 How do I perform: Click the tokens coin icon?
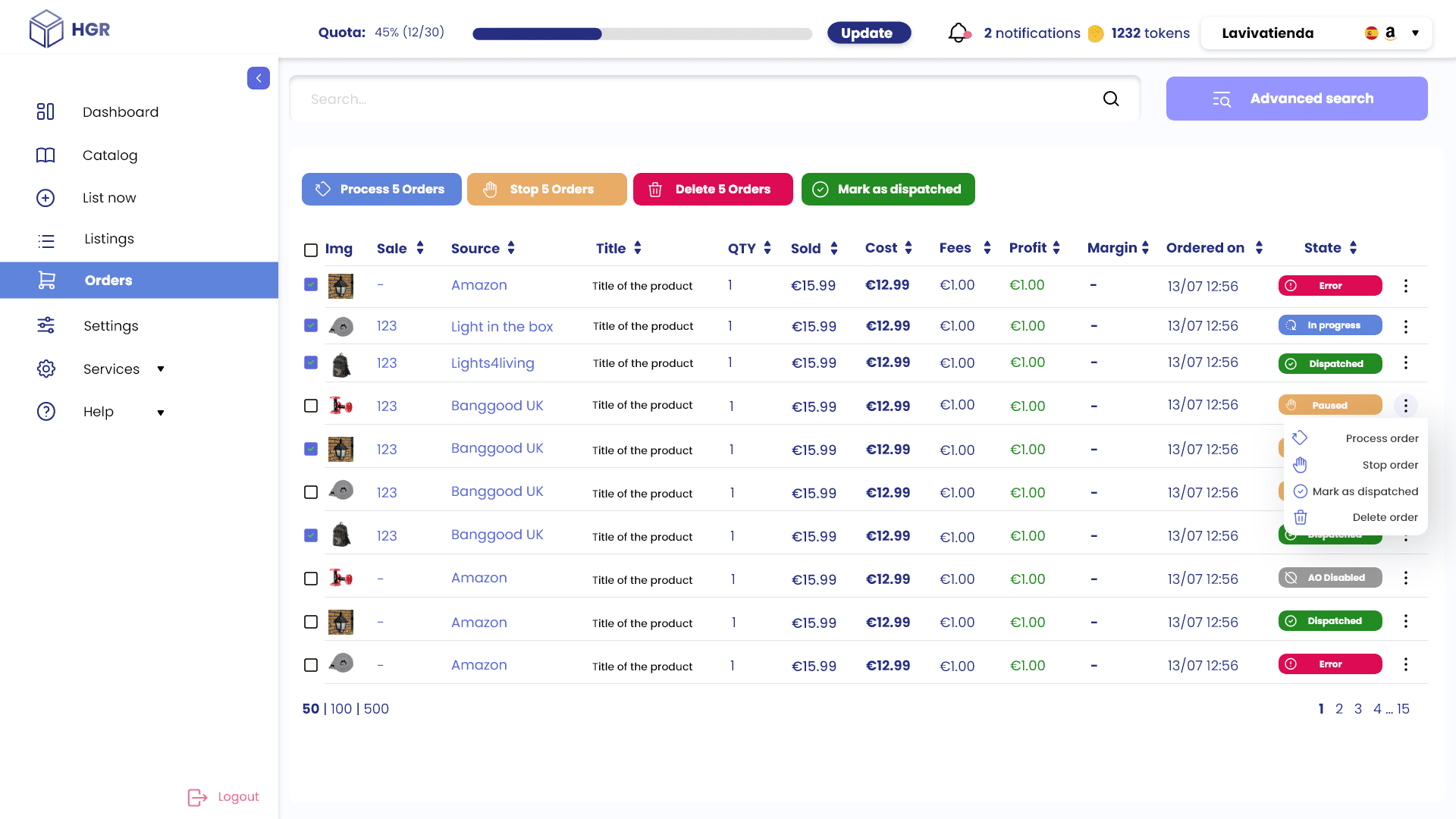[1095, 33]
